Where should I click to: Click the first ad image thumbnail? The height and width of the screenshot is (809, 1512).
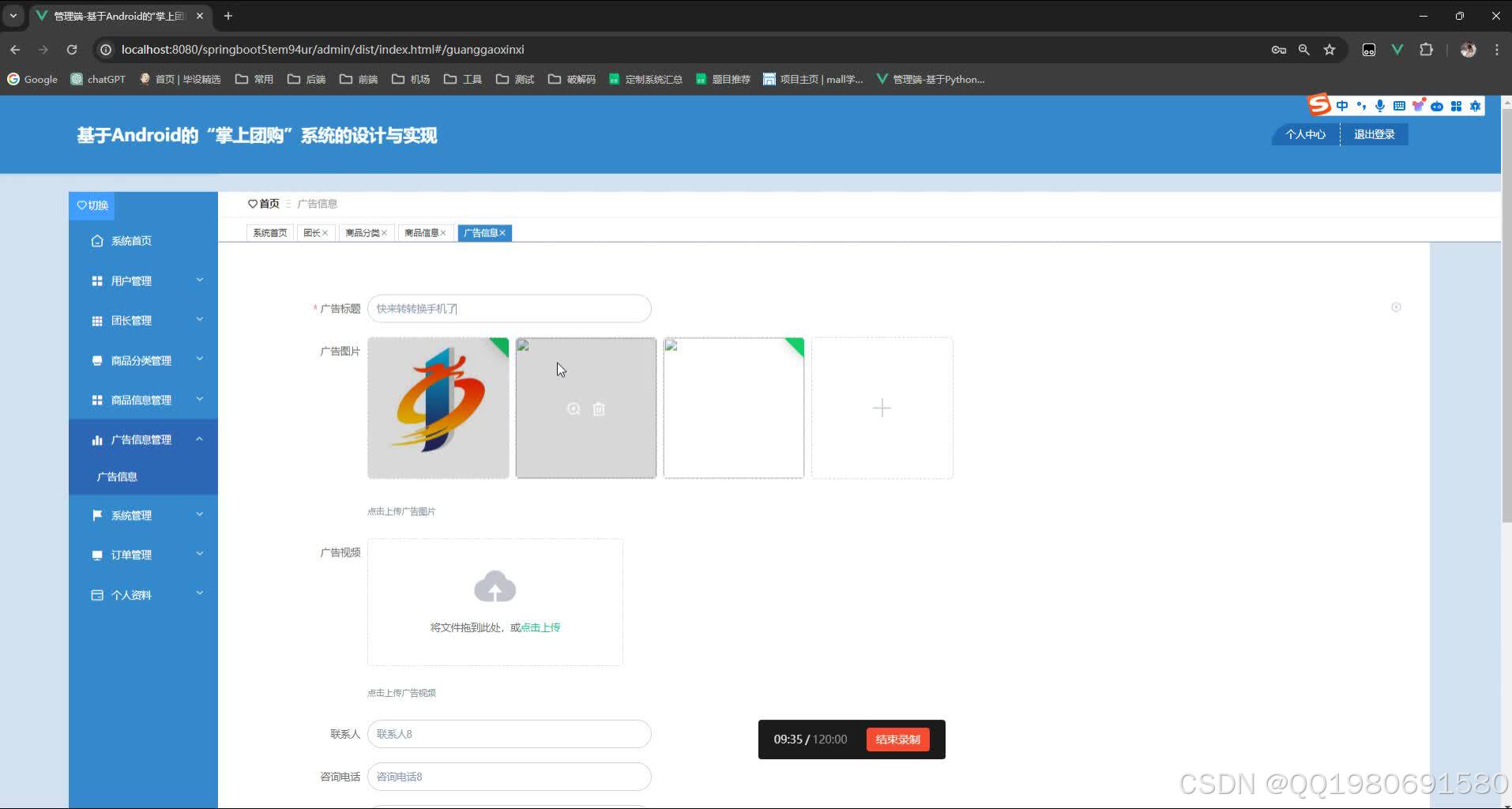tap(438, 408)
